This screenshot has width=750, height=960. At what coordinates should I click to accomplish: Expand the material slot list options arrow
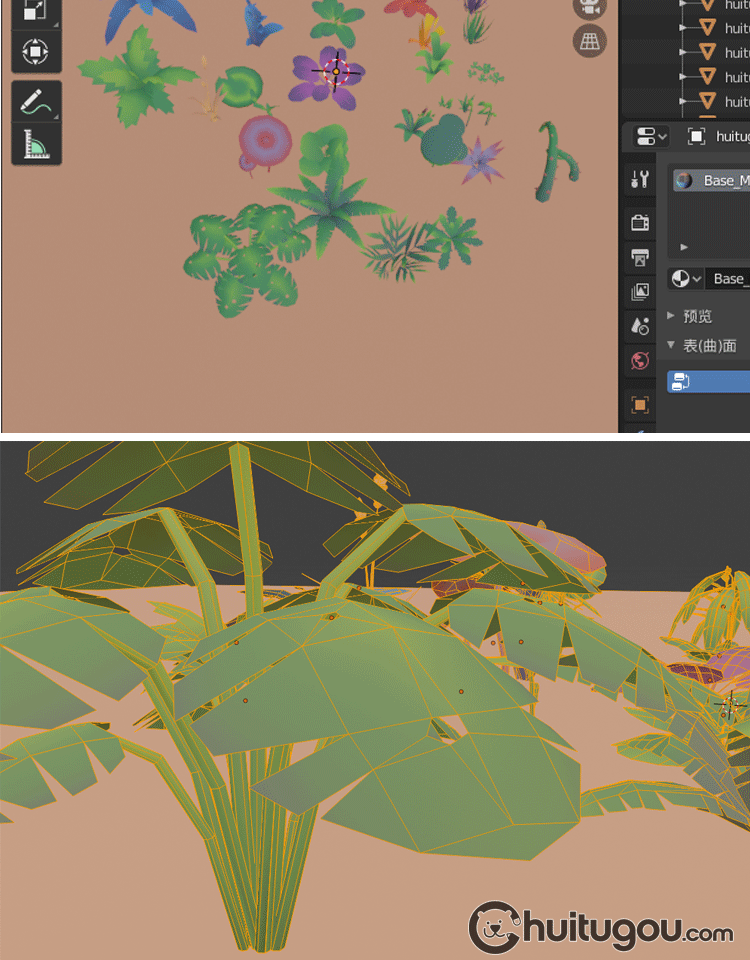684,247
